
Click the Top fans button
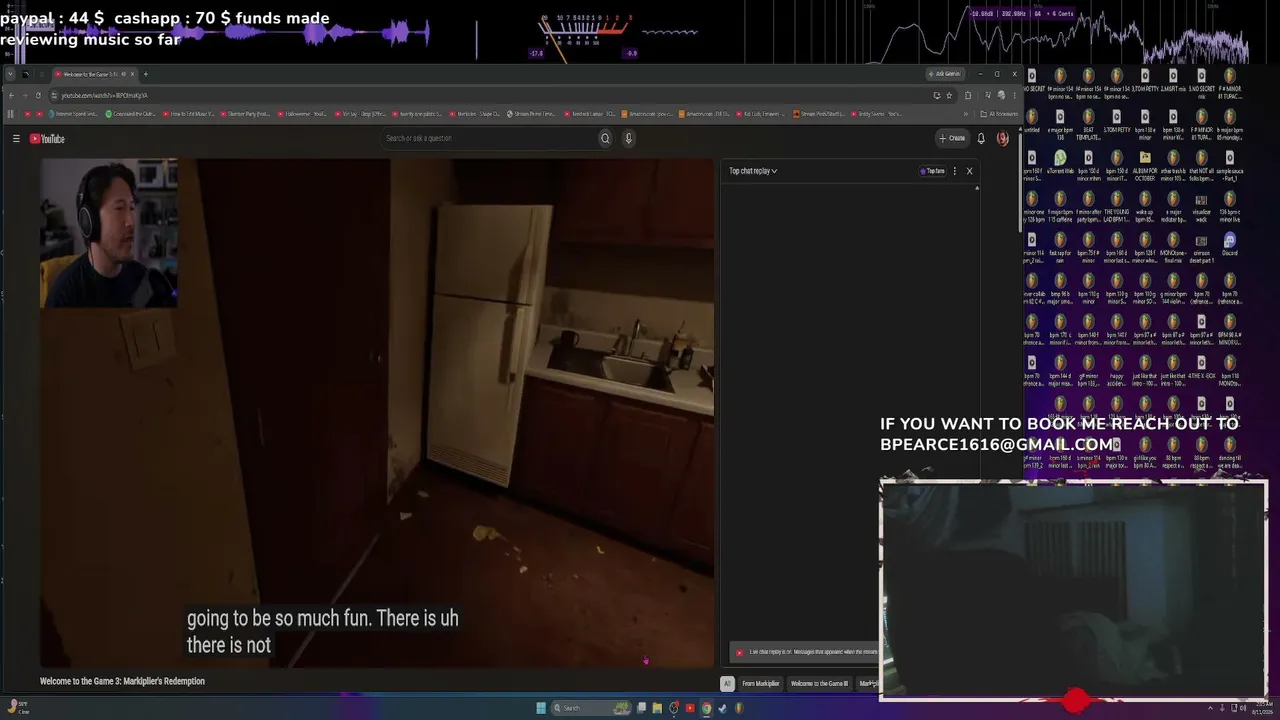932,171
